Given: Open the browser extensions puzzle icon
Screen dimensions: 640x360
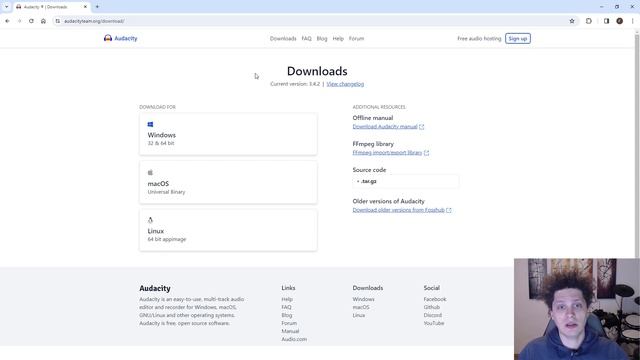Looking at the screenshot, I should click(589, 21).
